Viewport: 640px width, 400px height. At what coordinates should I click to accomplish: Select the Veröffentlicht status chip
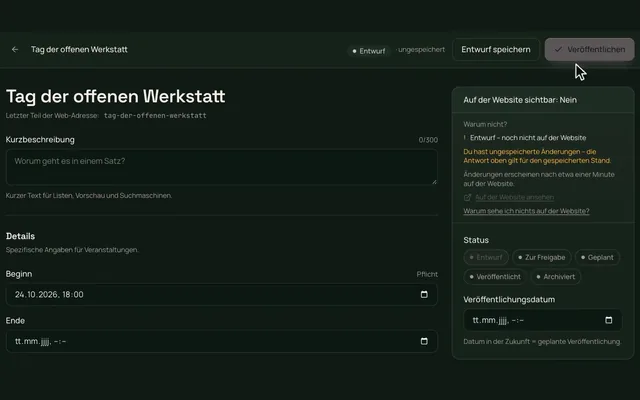tap(495, 277)
